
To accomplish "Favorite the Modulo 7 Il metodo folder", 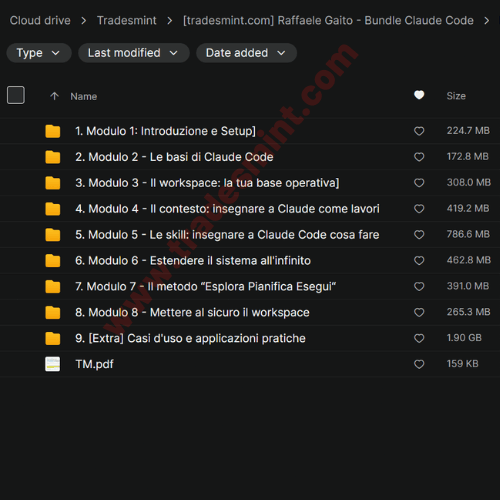I will point(419,286).
